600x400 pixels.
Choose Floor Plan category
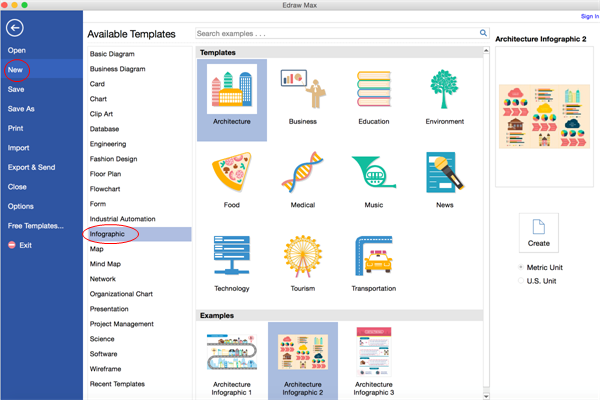pyautogui.click(x=106, y=174)
